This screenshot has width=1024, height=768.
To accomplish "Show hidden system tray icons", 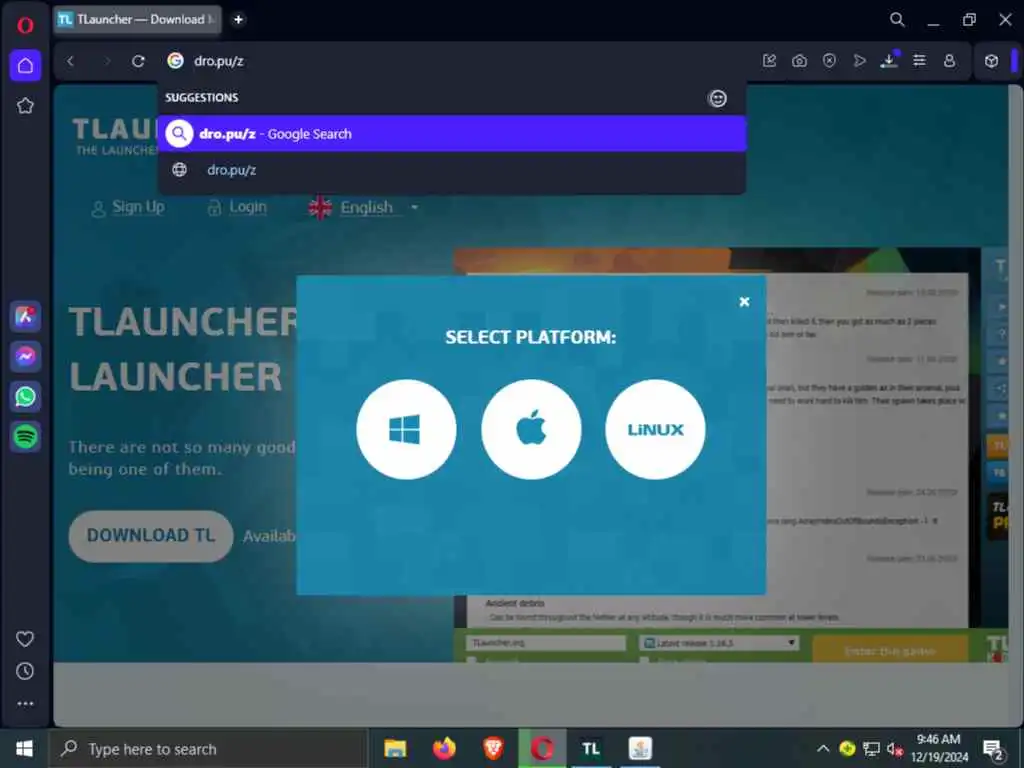I will (x=823, y=748).
